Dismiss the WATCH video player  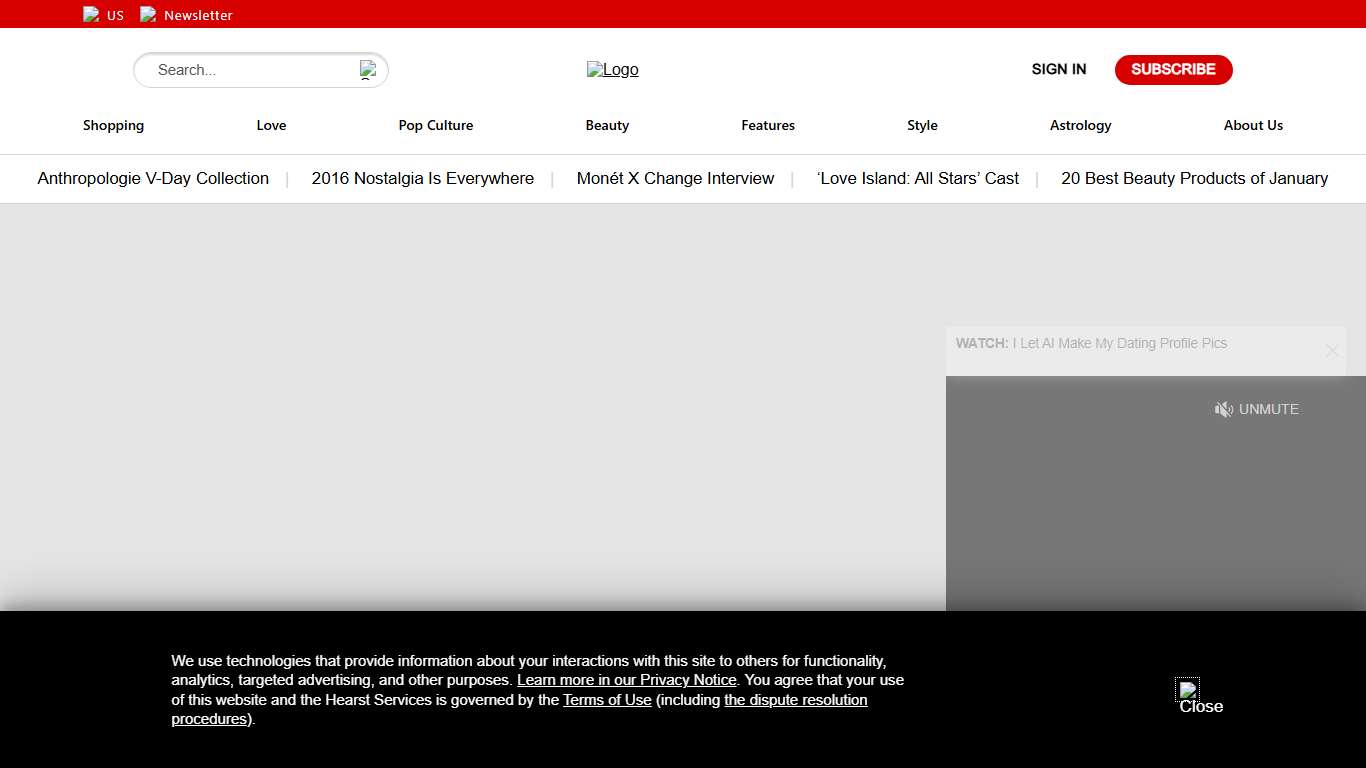coord(1331,351)
